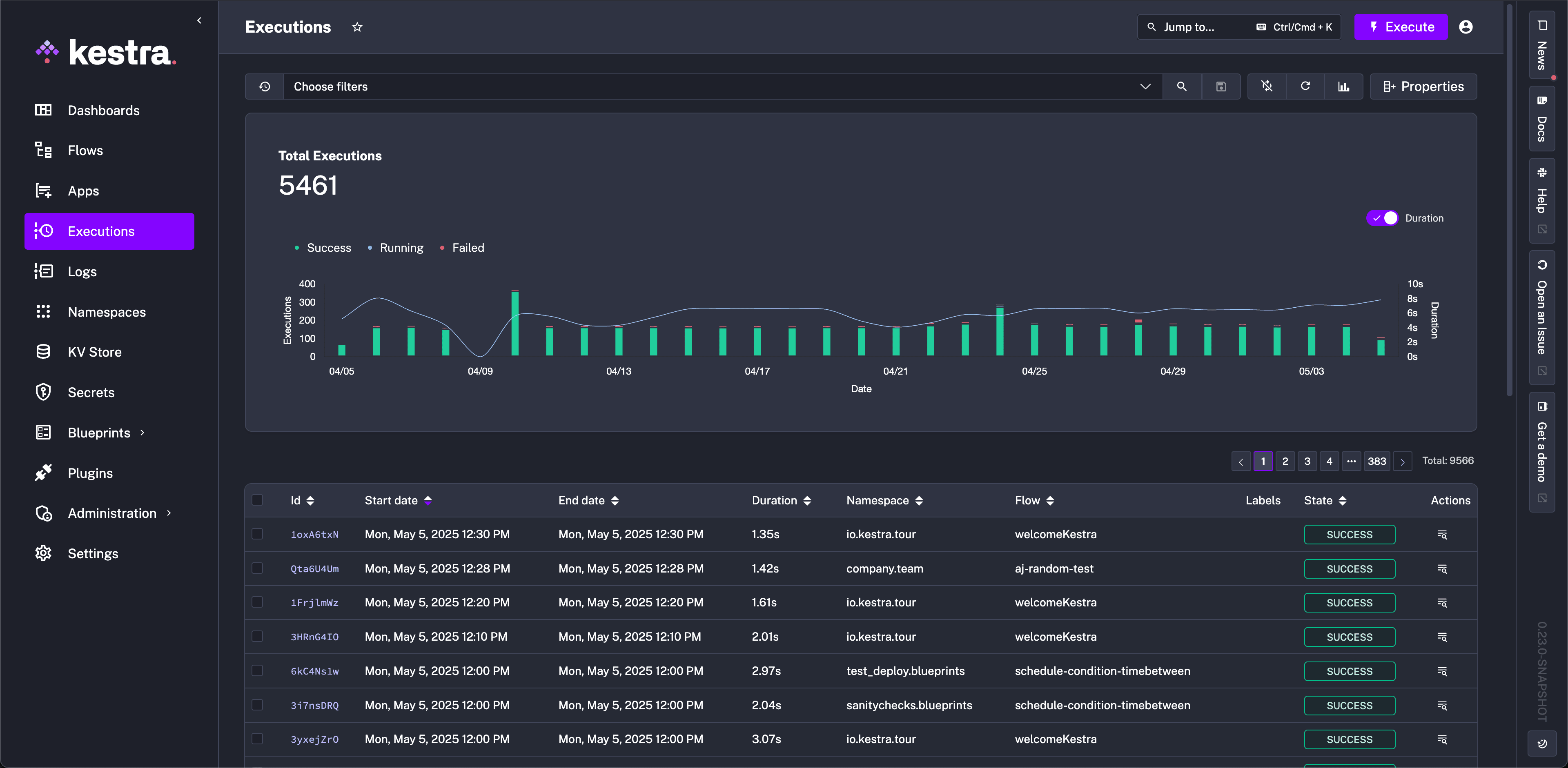Star the Executions page as favorite
Screen dimensions: 1568x768
(358, 27)
